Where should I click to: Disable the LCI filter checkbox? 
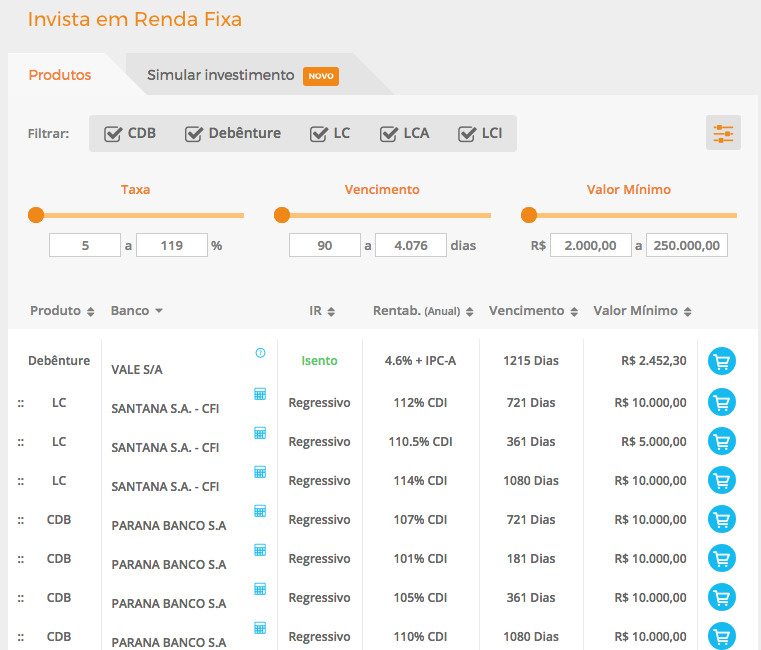(x=467, y=134)
